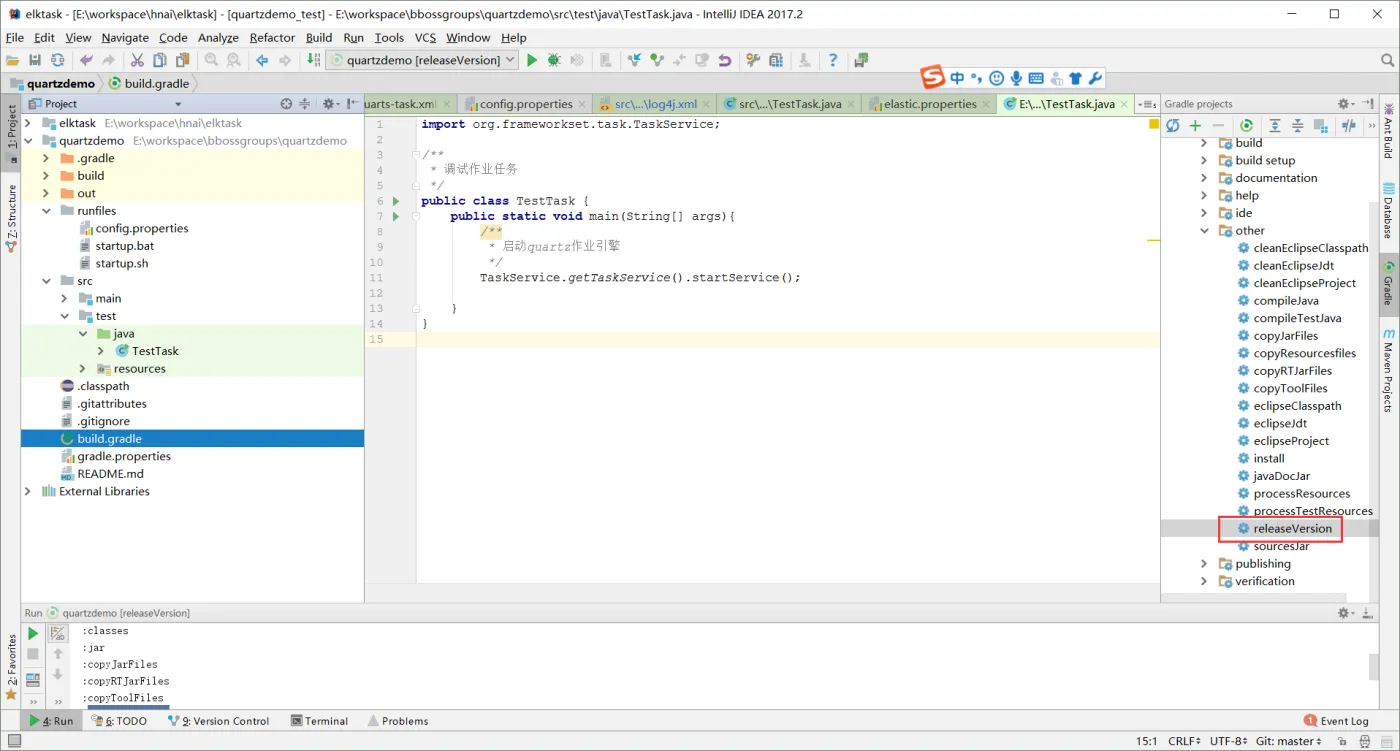1400x751 pixels.
Task: Expand the publishing task group
Action: point(1204,564)
